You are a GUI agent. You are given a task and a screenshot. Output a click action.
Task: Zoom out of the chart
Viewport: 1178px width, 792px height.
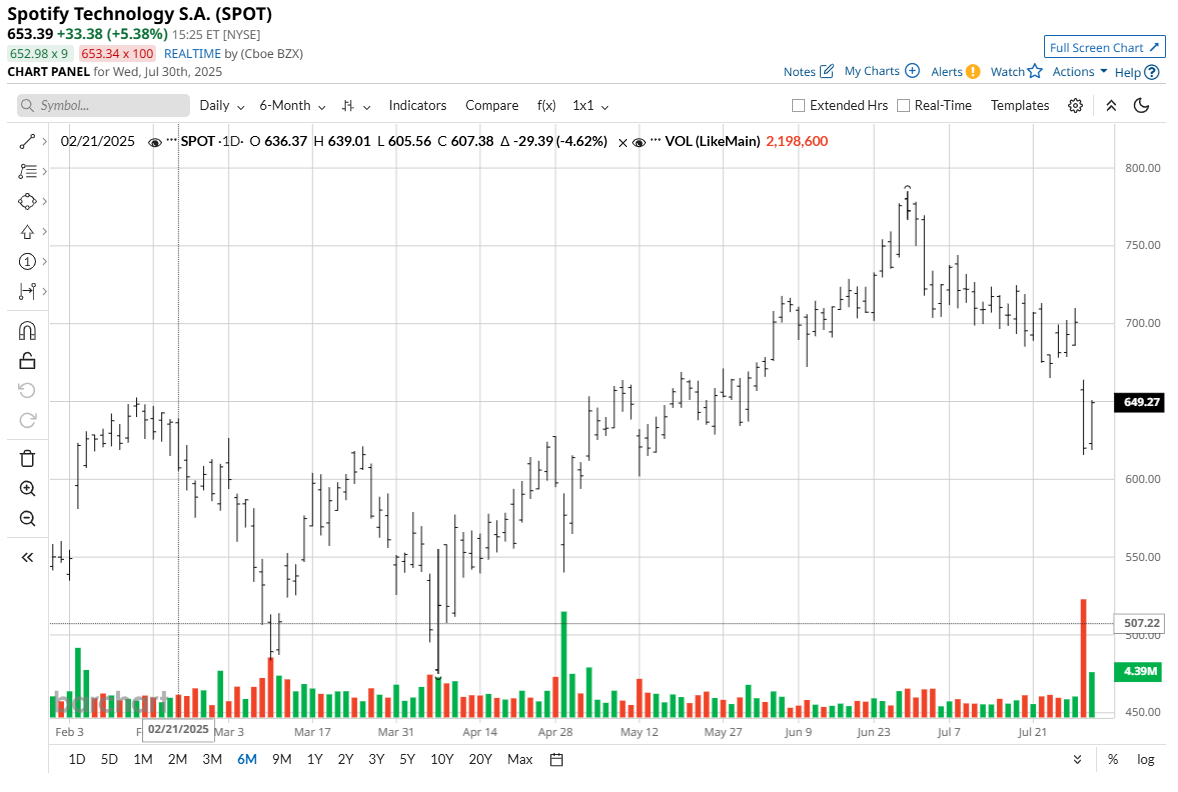click(x=27, y=518)
